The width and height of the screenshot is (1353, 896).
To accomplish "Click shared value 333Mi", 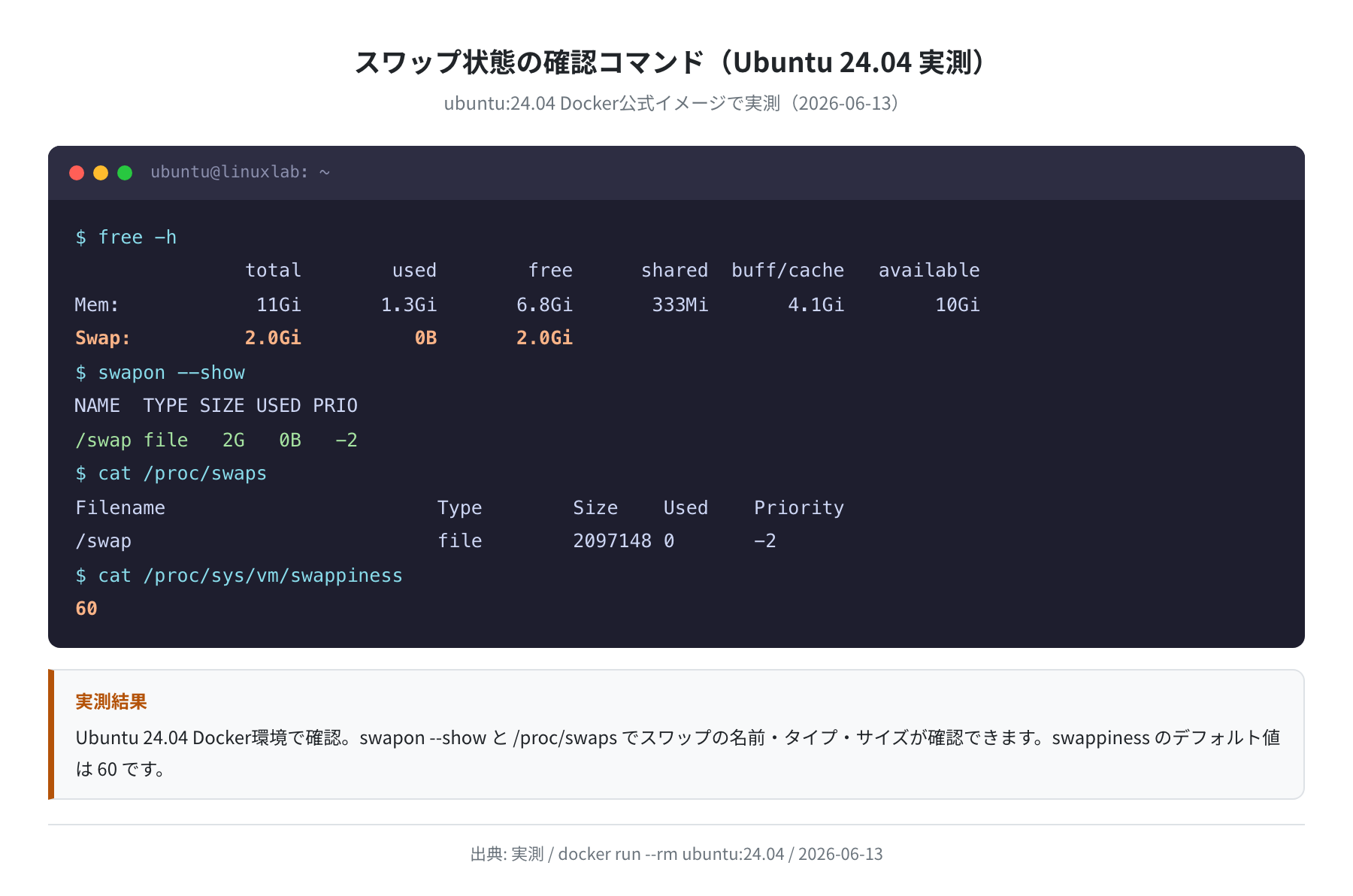I will point(680,305).
